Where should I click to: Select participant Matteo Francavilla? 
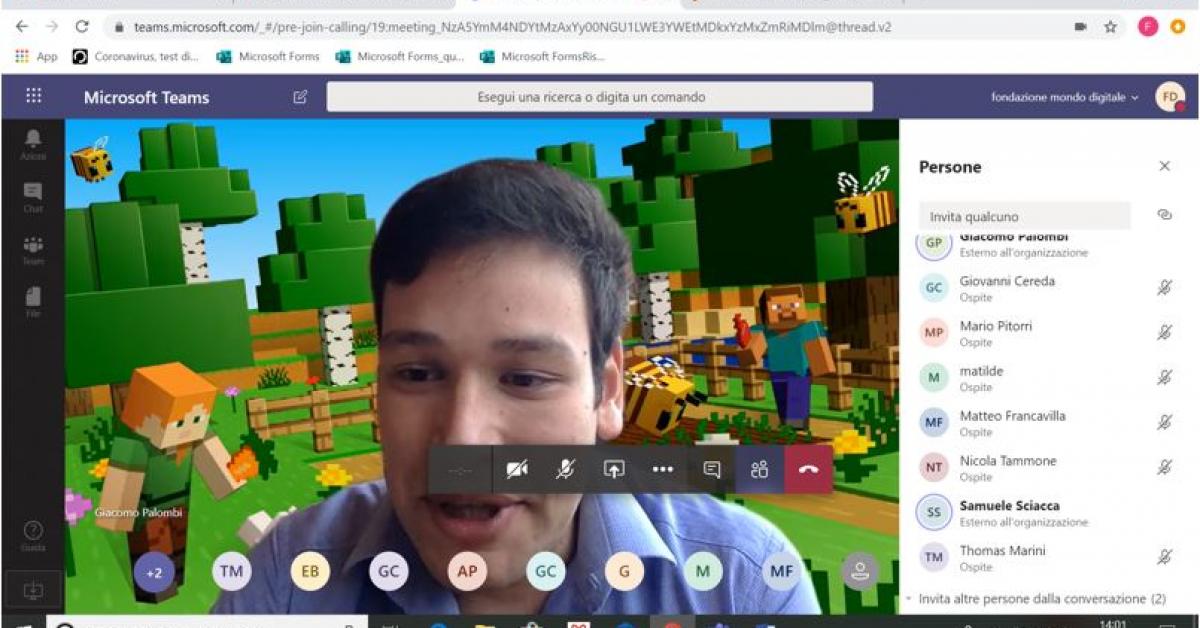[1047, 423]
